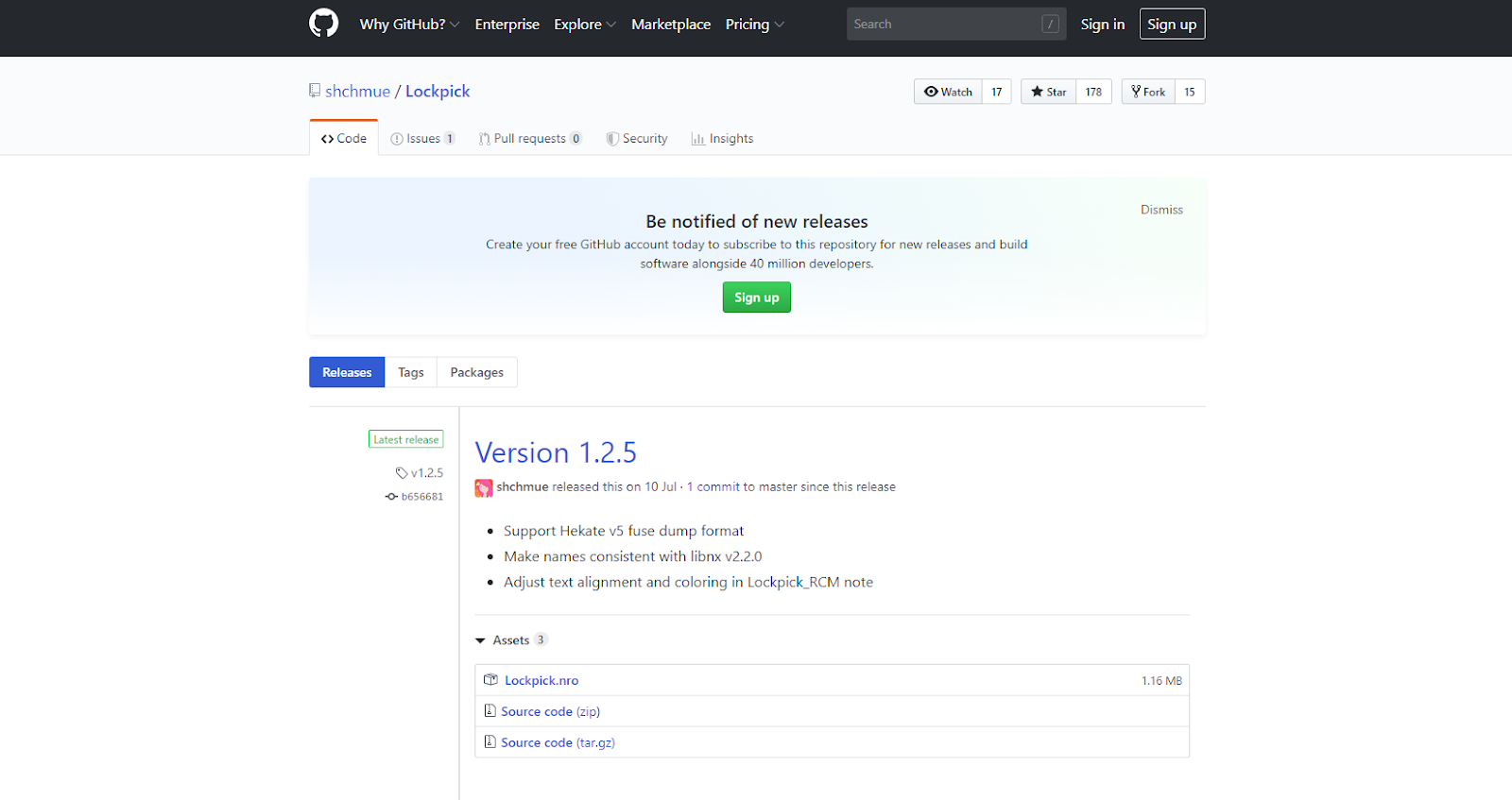The height and width of the screenshot is (800, 1512).
Task: Focus the Search input field
Action: tap(956, 25)
